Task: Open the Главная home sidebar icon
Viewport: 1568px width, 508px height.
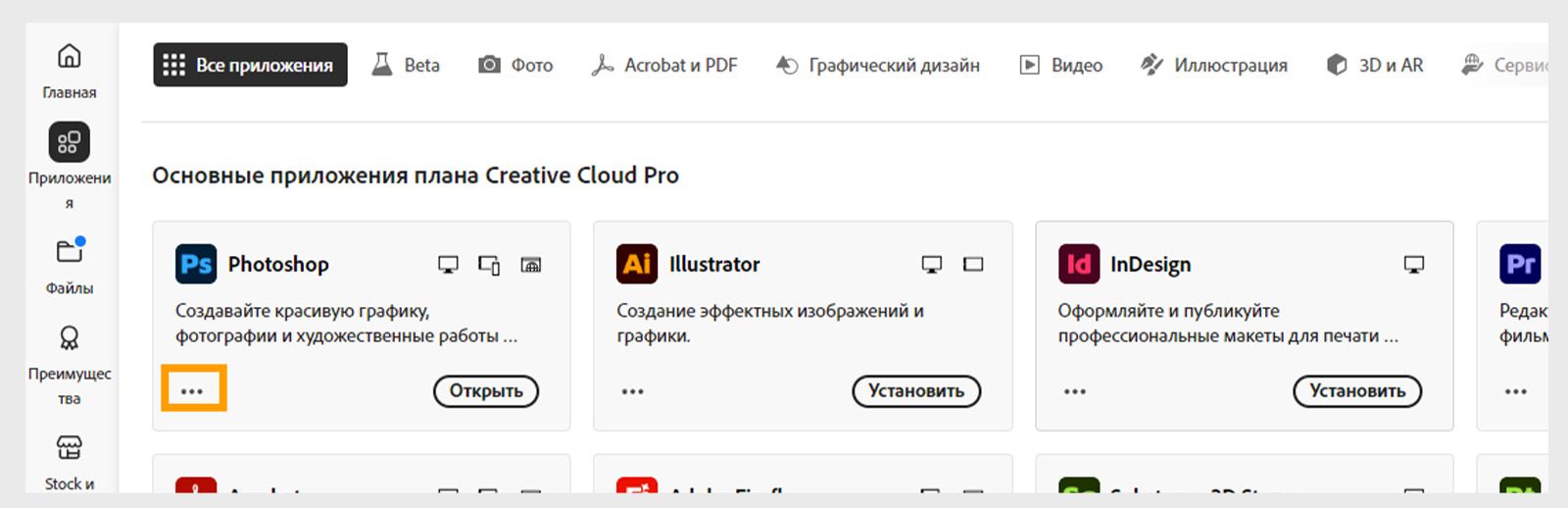Action: [x=69, y=56]
